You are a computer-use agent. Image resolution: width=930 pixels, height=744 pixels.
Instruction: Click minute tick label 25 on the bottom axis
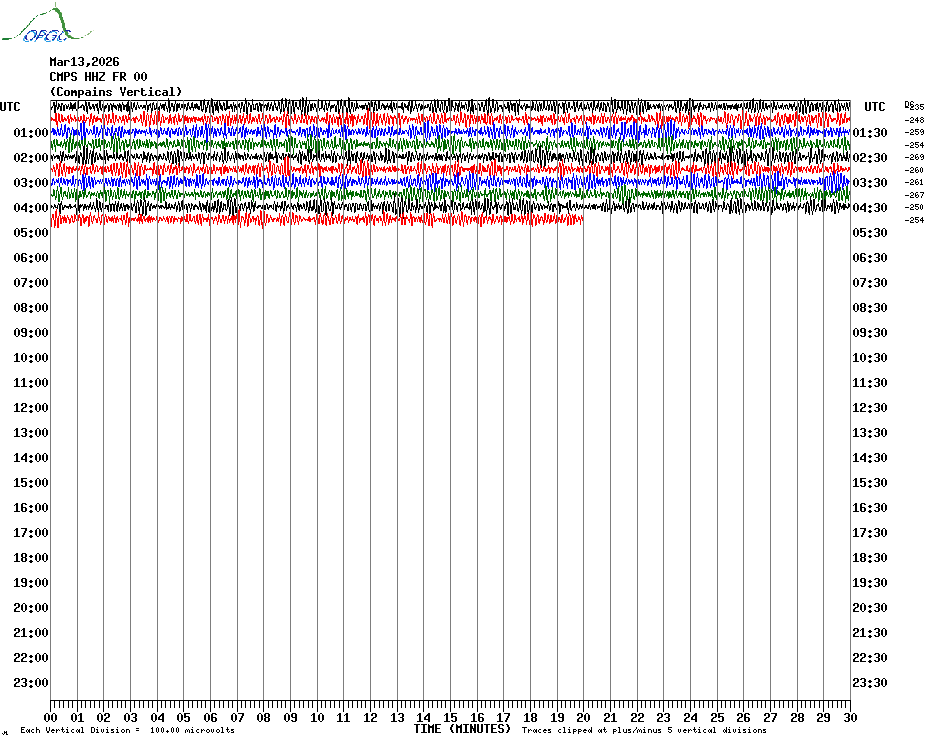coord(717,717)
